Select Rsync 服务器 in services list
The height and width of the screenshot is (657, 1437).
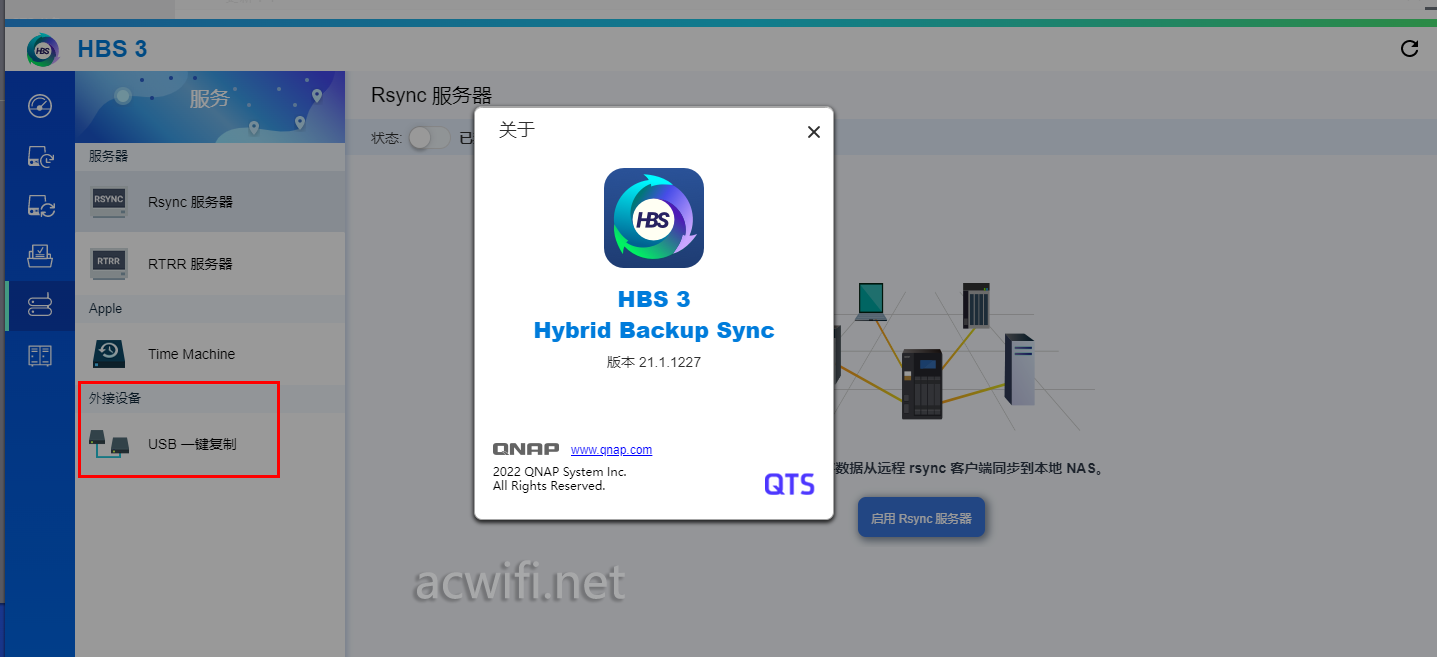(x=210, y=202)
